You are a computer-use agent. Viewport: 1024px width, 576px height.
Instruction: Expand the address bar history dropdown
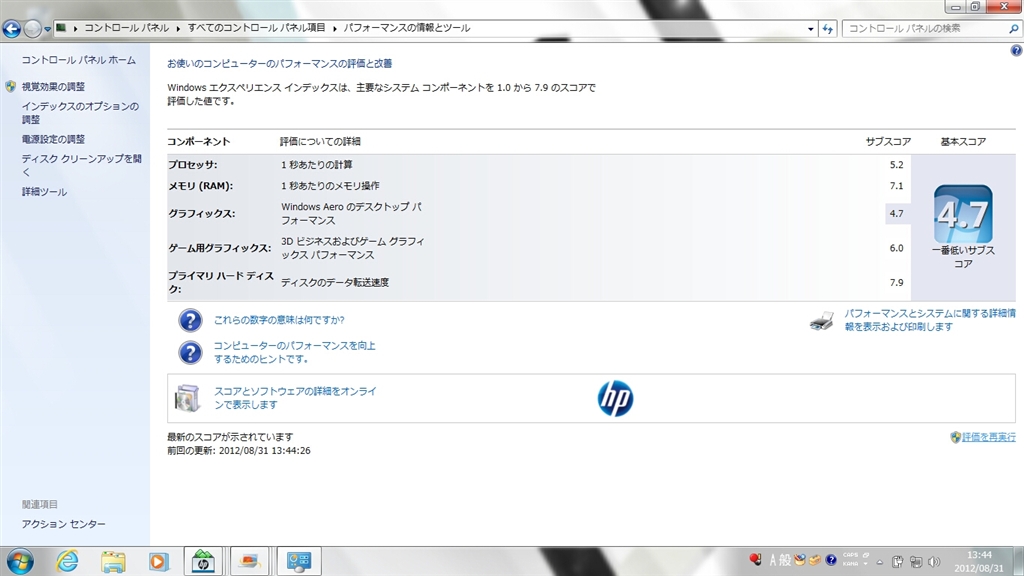[810, 29]
